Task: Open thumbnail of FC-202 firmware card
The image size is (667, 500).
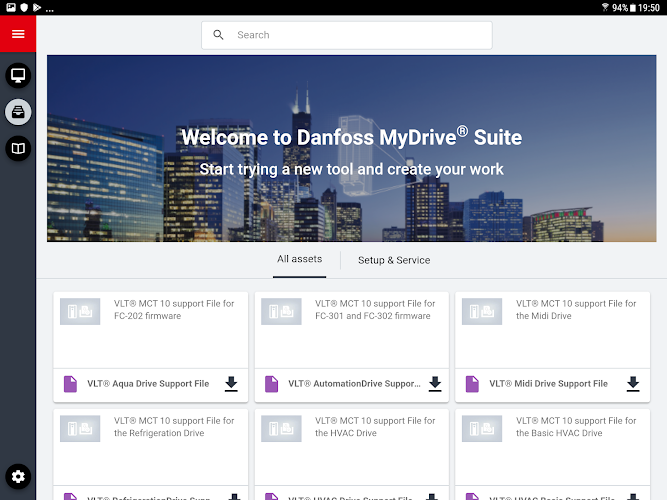Action: point(80,311)
